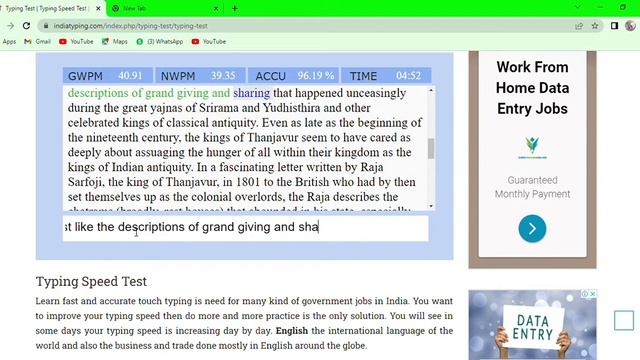Click the share page icon
This screenshot has height=360, width=640.
(579, 26)
